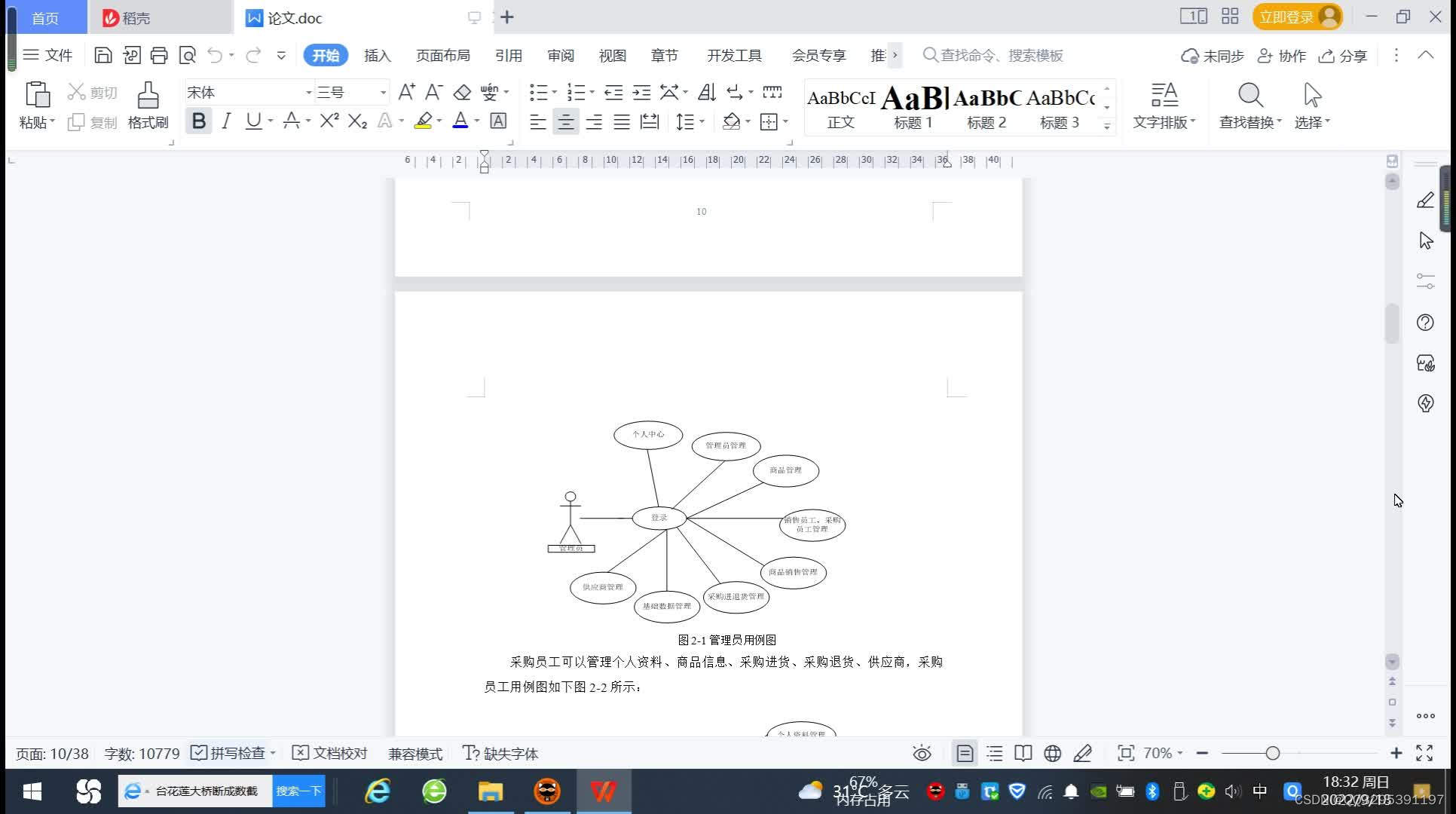
Task: Click the help icon in right sidebar
Action: point(1425,323)
